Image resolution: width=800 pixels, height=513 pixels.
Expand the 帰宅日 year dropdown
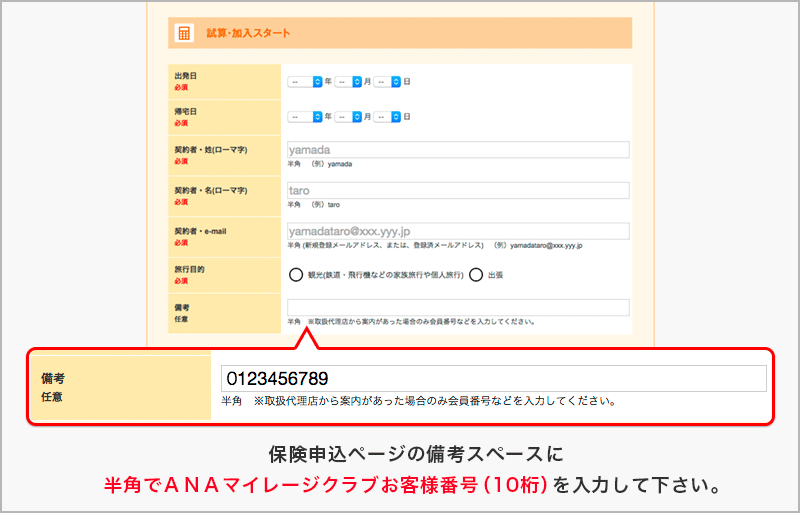click(x=305, y=117)
